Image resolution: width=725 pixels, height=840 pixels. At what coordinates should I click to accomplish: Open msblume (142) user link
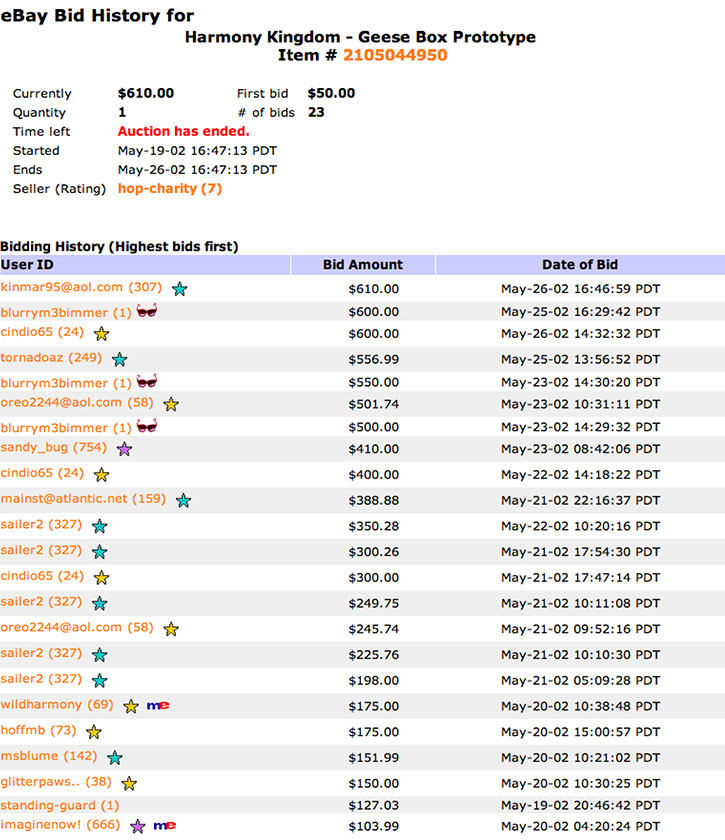(x=49, y=756)
